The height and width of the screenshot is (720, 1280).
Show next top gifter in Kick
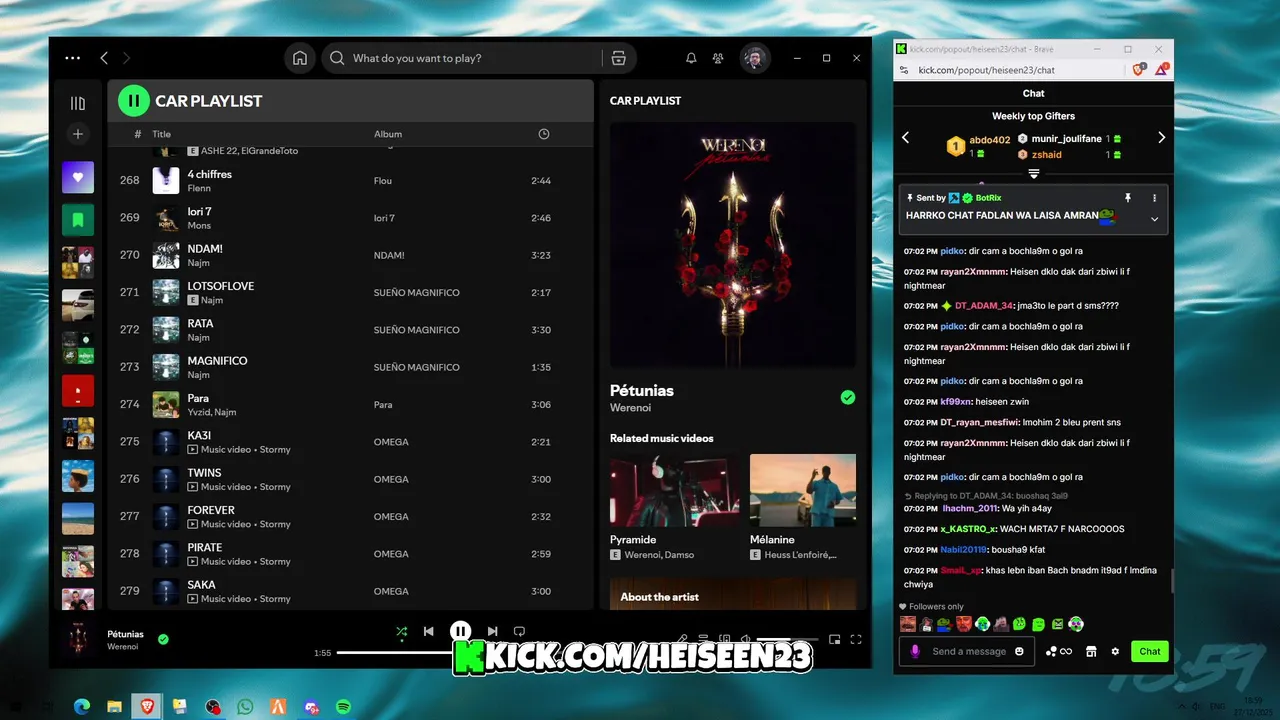(1161, 137)
